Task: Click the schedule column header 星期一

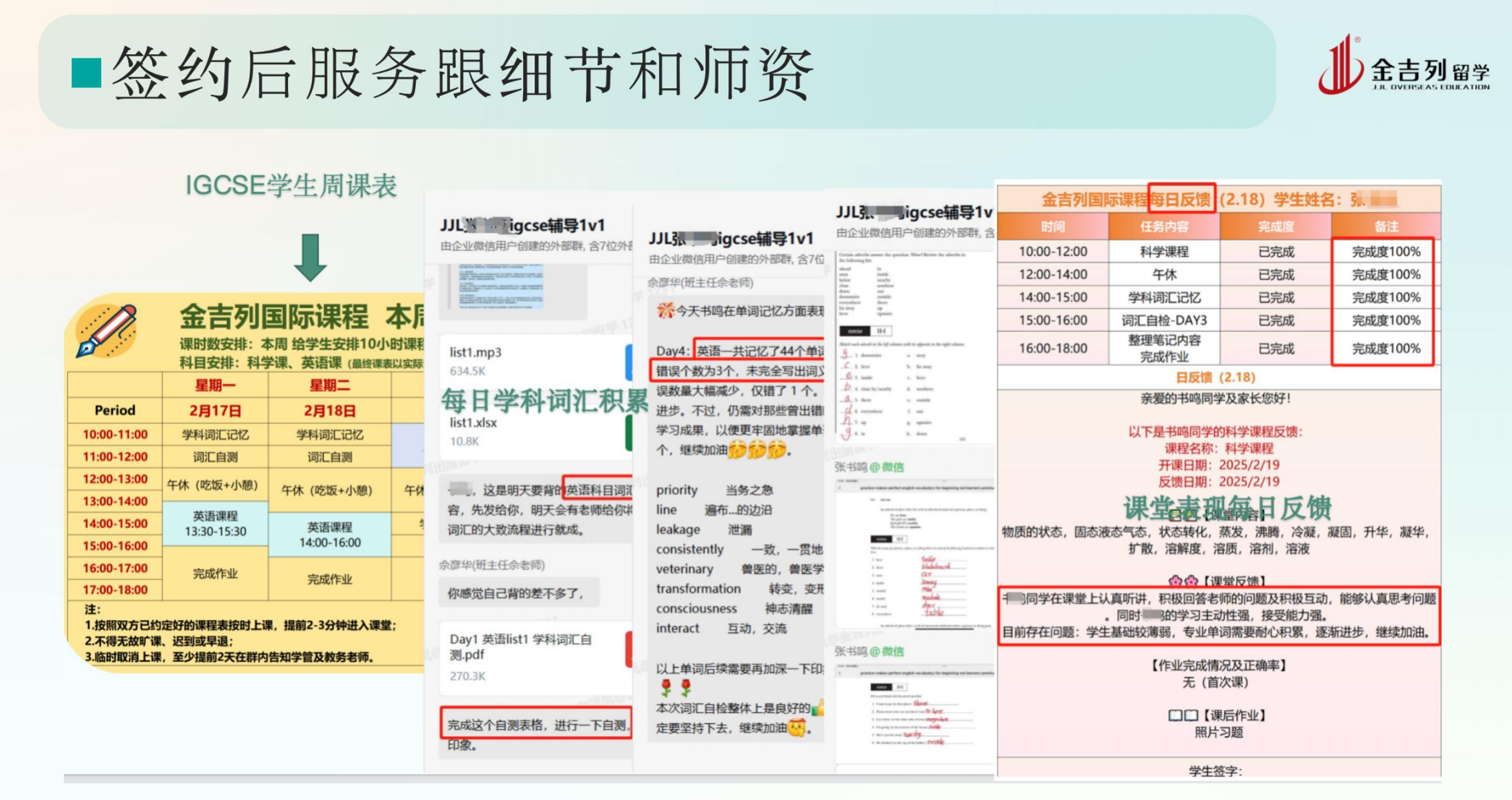Action: pos(215,386)
